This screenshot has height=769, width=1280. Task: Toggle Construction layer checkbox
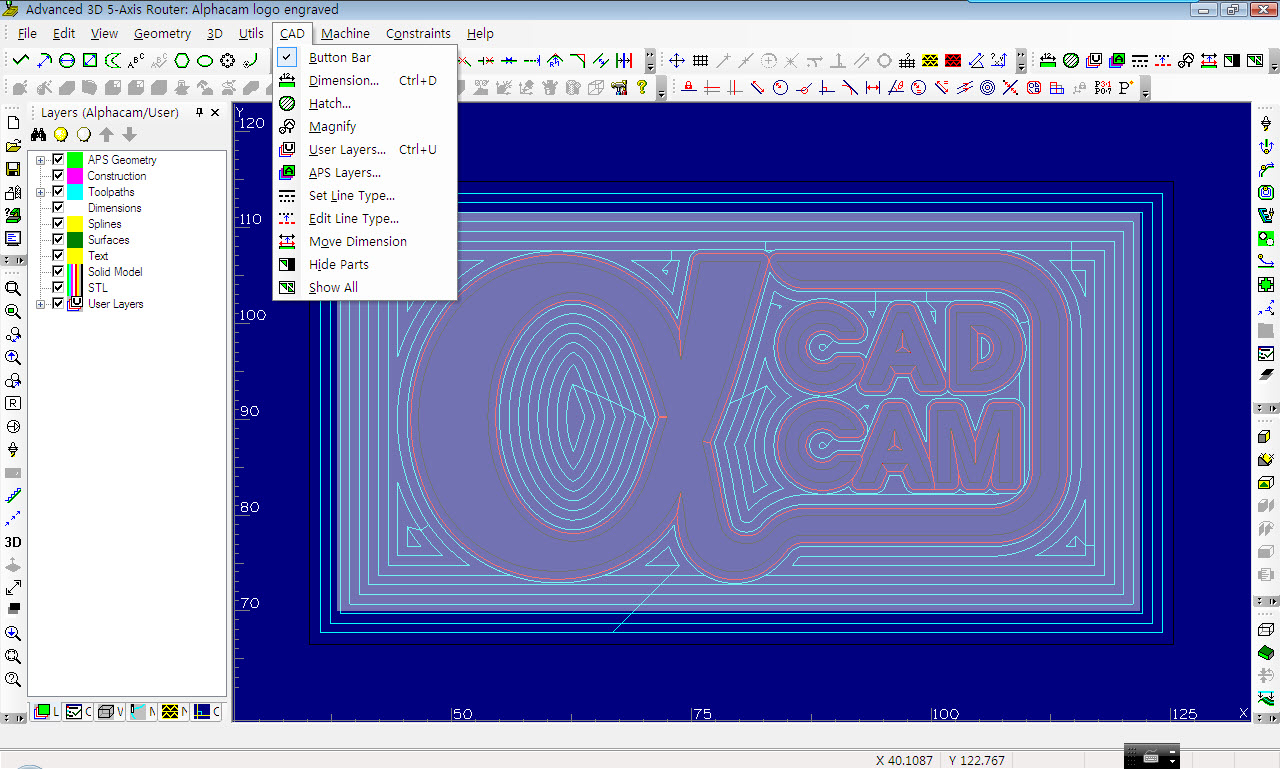point(58,176)
